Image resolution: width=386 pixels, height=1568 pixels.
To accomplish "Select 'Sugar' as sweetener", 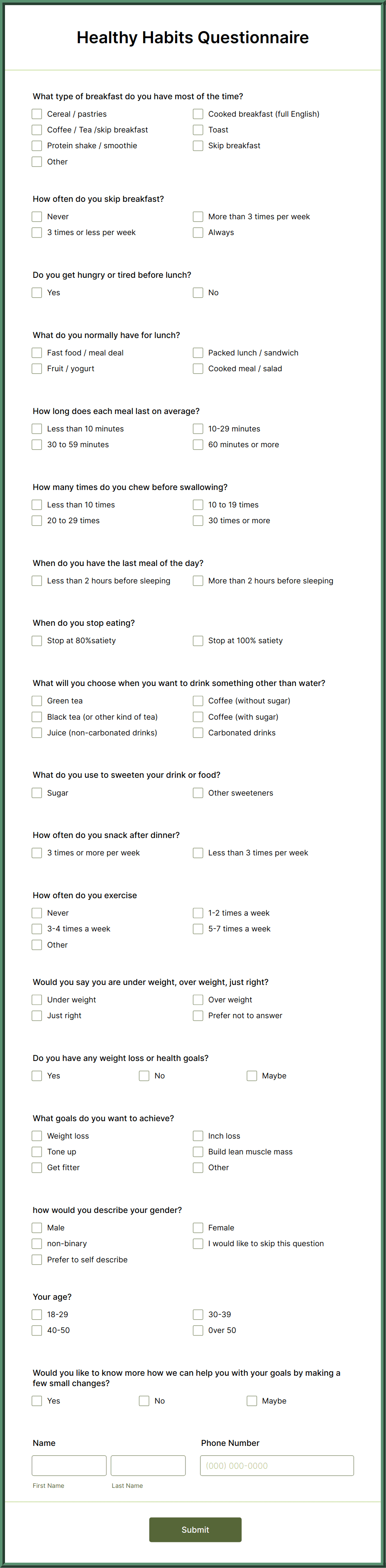I will tap(37, 793).
